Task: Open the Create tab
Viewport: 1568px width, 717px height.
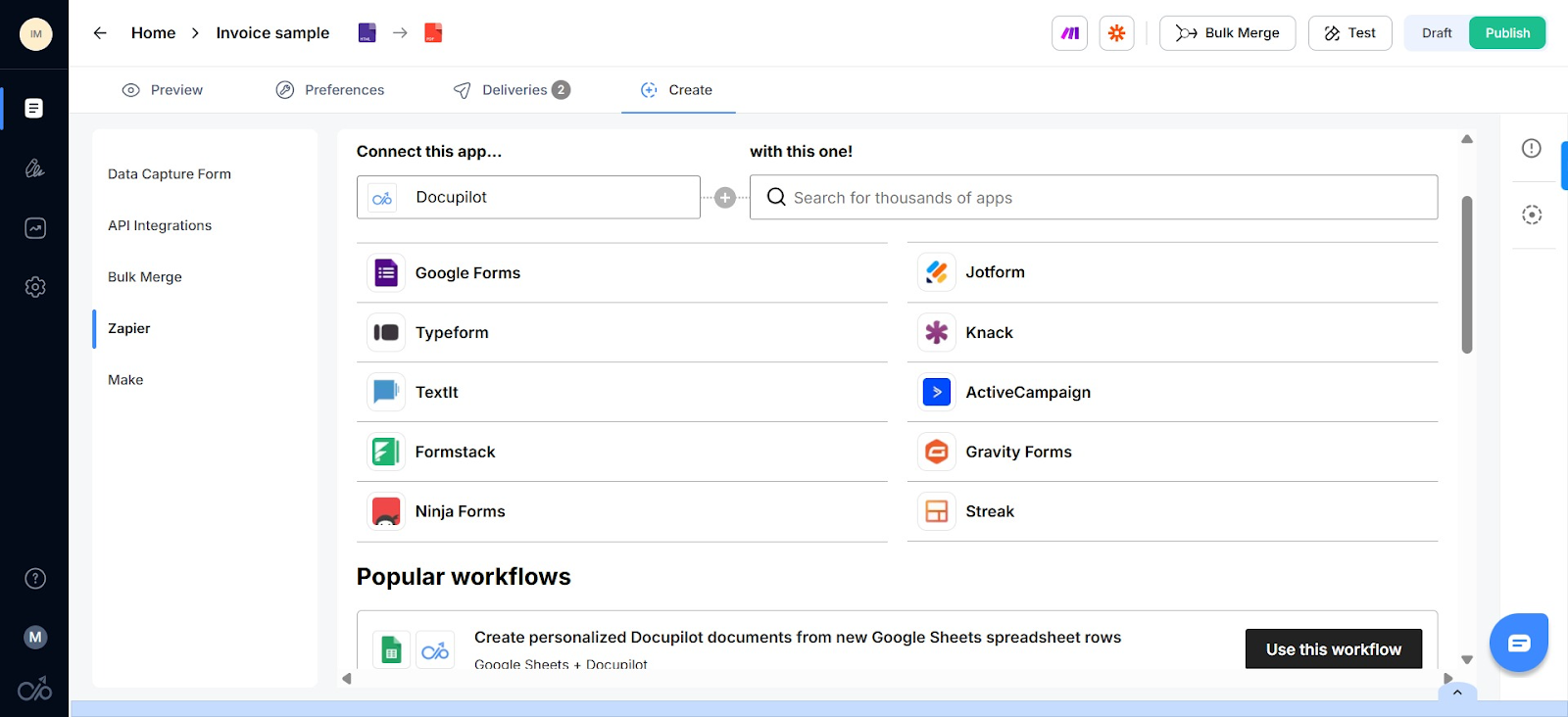Action: click(677, 90)
